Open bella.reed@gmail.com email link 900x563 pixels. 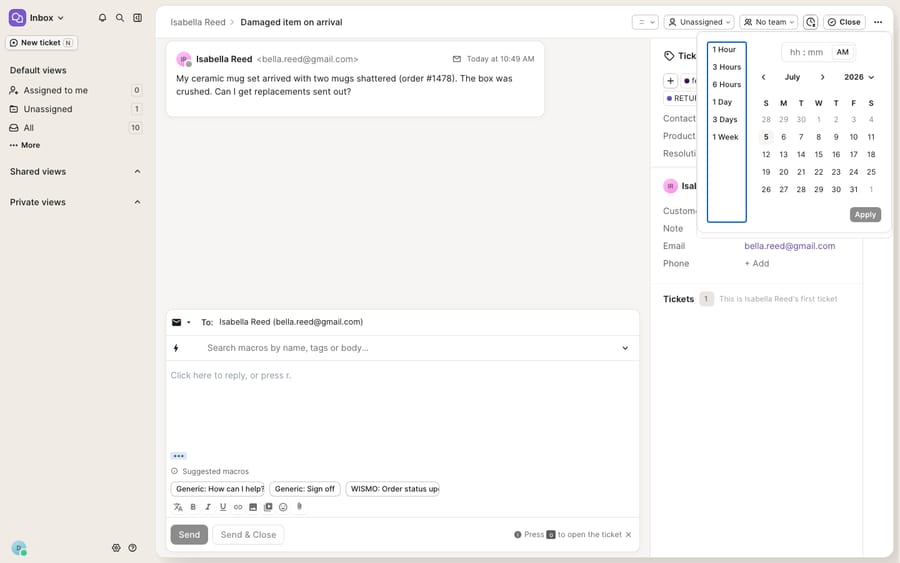(x=789, y=246)
